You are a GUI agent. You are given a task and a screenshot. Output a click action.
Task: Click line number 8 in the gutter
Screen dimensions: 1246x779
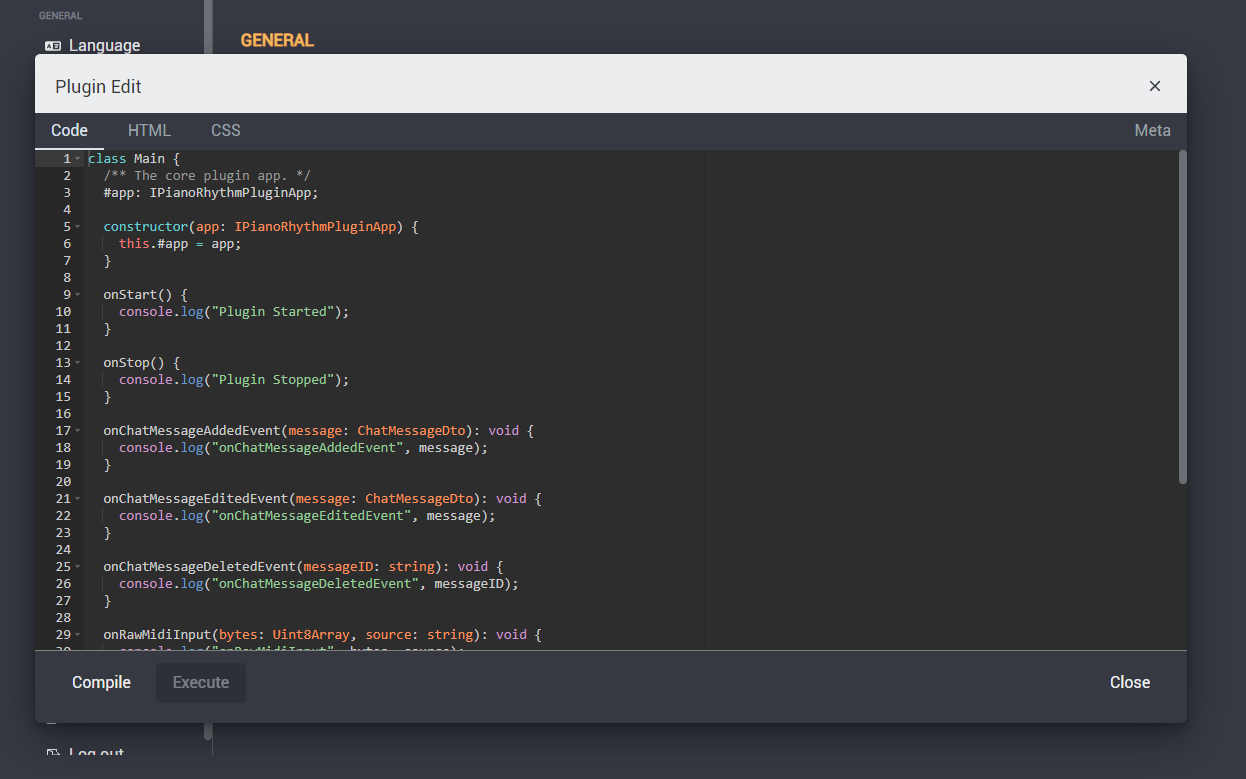point(67,278)
